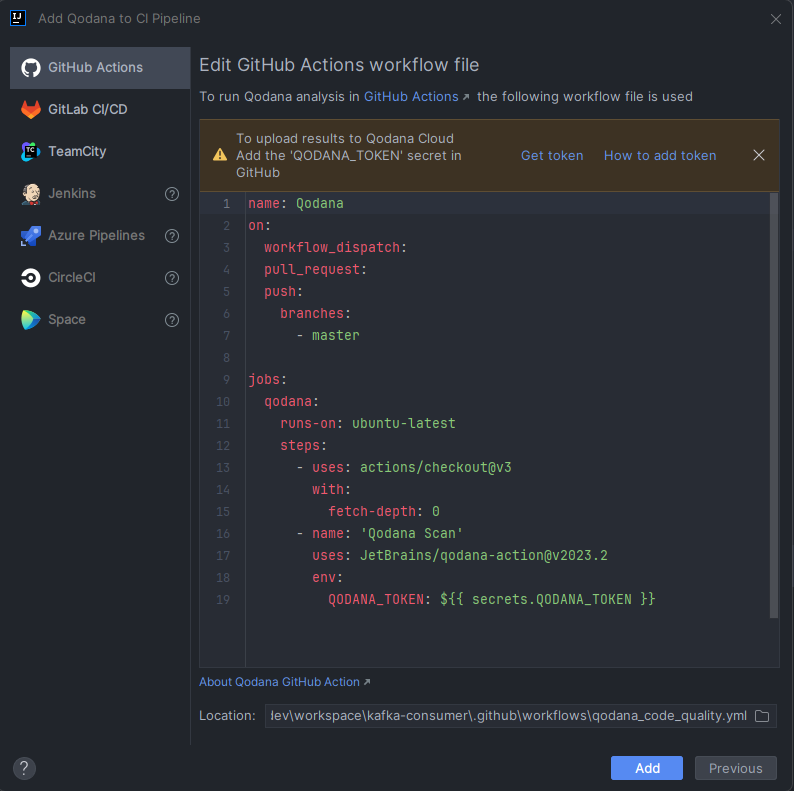Click the 'Edit GitHub Actions workflow file' heading

click(339, 65)
